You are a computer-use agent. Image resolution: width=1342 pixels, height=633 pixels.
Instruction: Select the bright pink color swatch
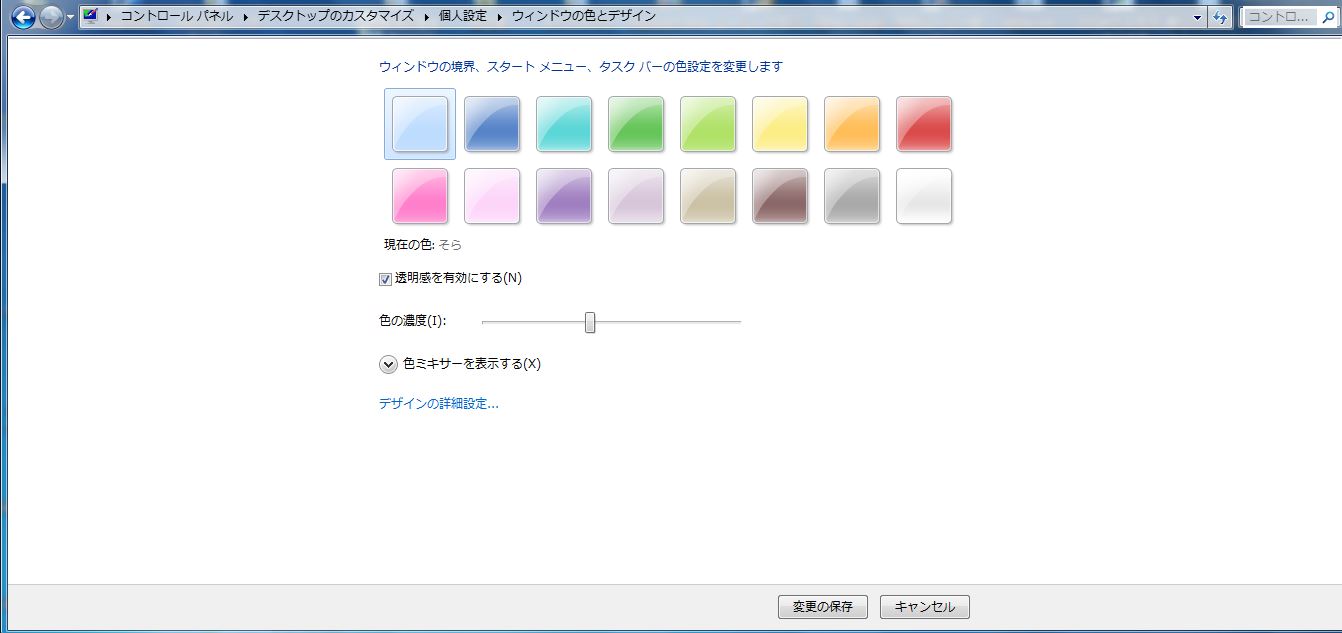click(x=419, y=196)
